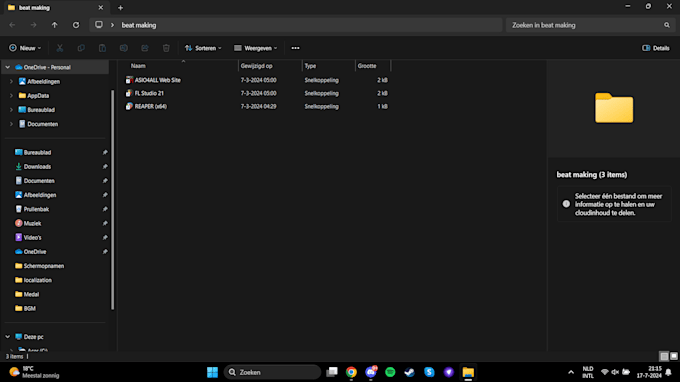Expand Bureaublad node under OneDrive

click(11, 110)
